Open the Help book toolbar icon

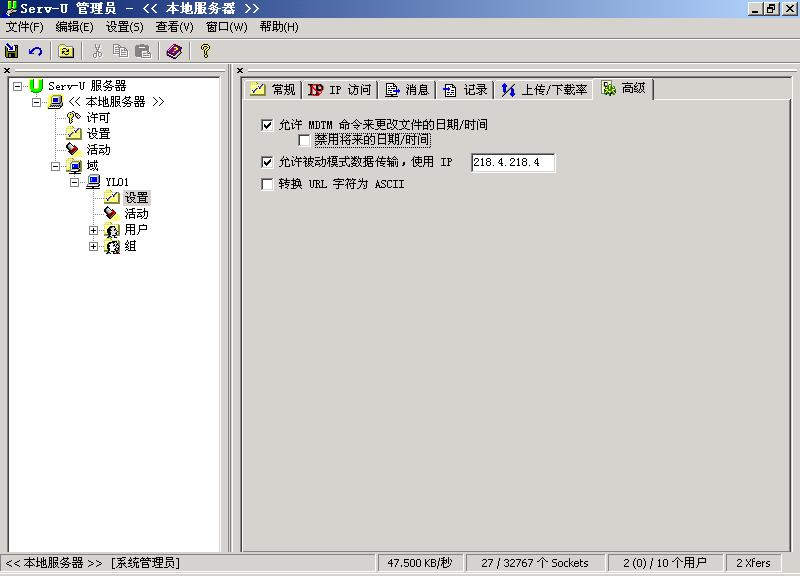tap(174, 51)
